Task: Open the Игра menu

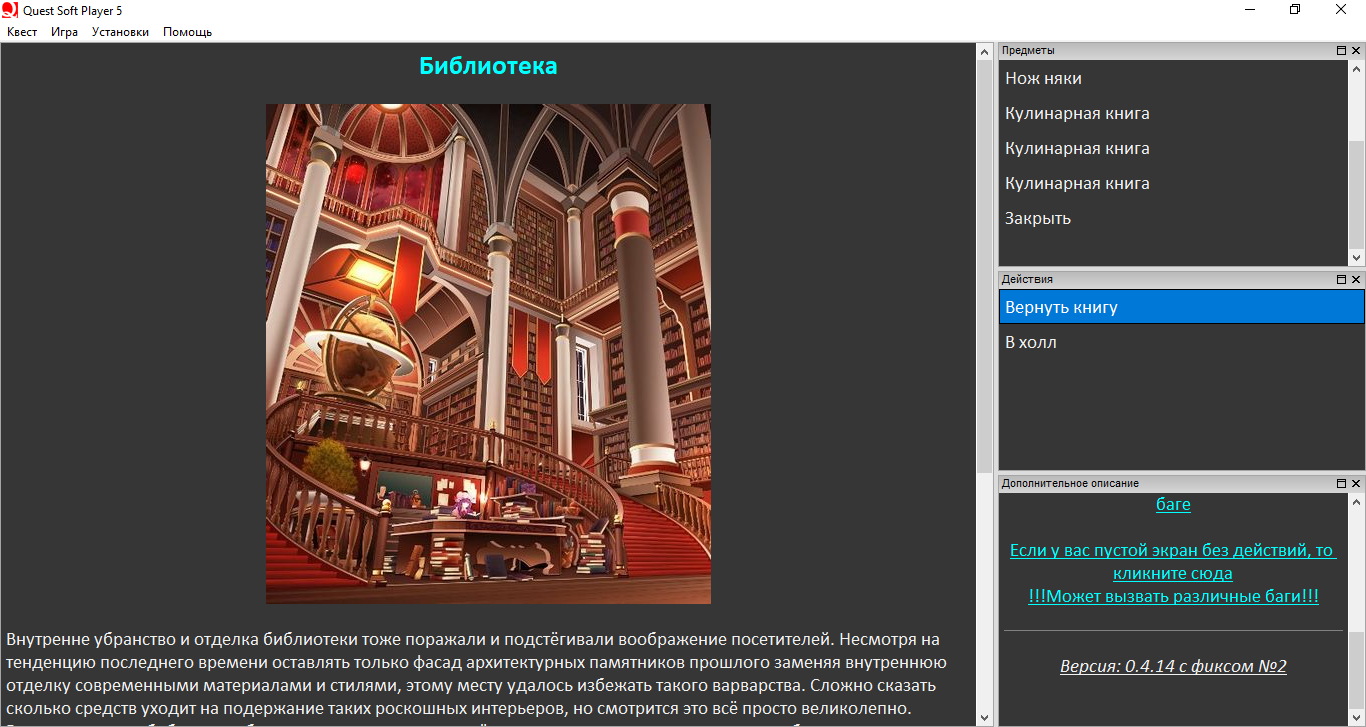Action: point(64,32)
